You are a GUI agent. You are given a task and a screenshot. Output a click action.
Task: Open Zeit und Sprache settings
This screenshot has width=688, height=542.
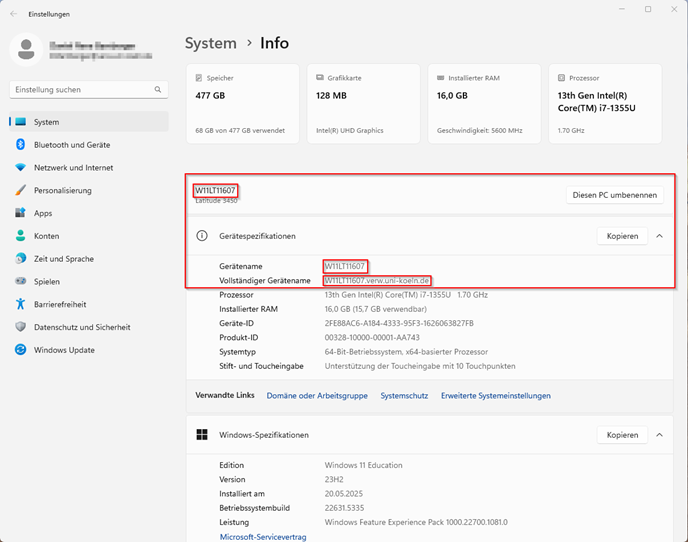click(x=89, y=259)
